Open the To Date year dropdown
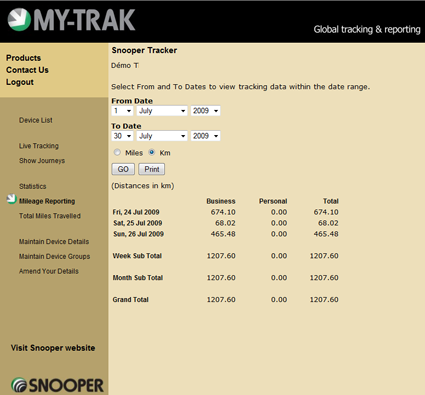 (x=205, y=136)
